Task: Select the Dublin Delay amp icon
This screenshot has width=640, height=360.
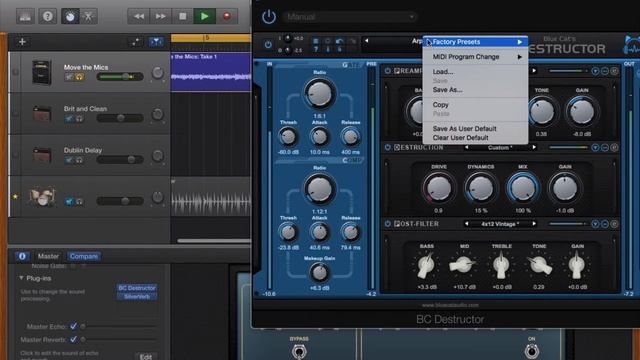Action: (x=42, y=156)
